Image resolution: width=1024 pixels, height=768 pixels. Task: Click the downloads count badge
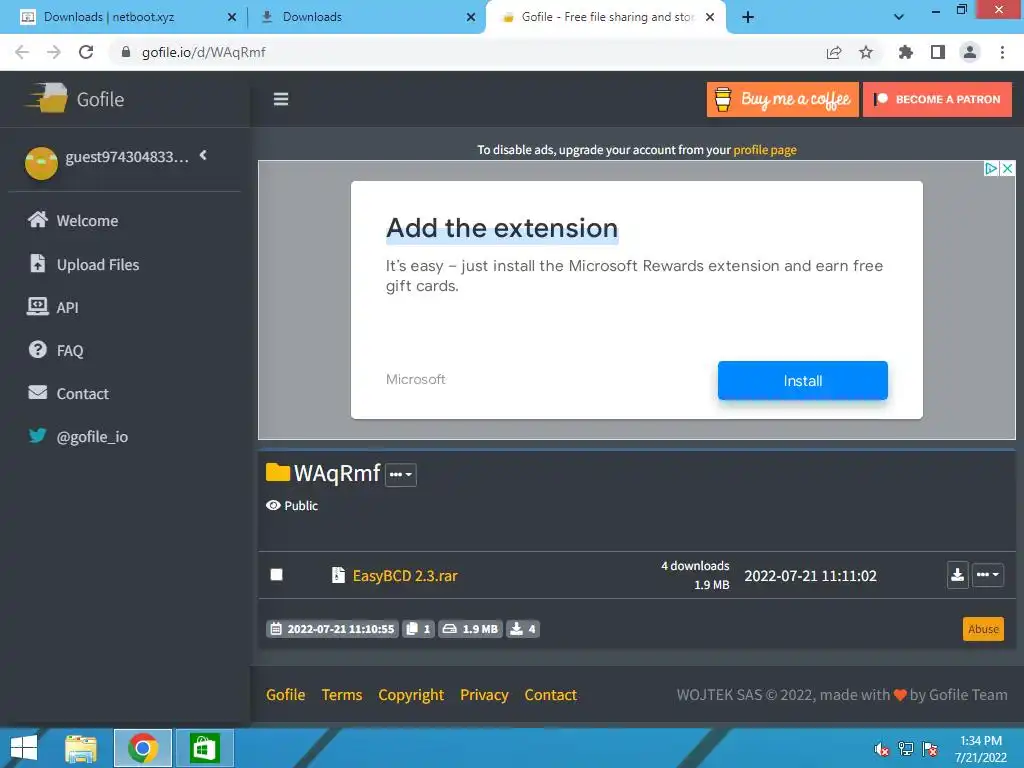(x=522, y=629)
